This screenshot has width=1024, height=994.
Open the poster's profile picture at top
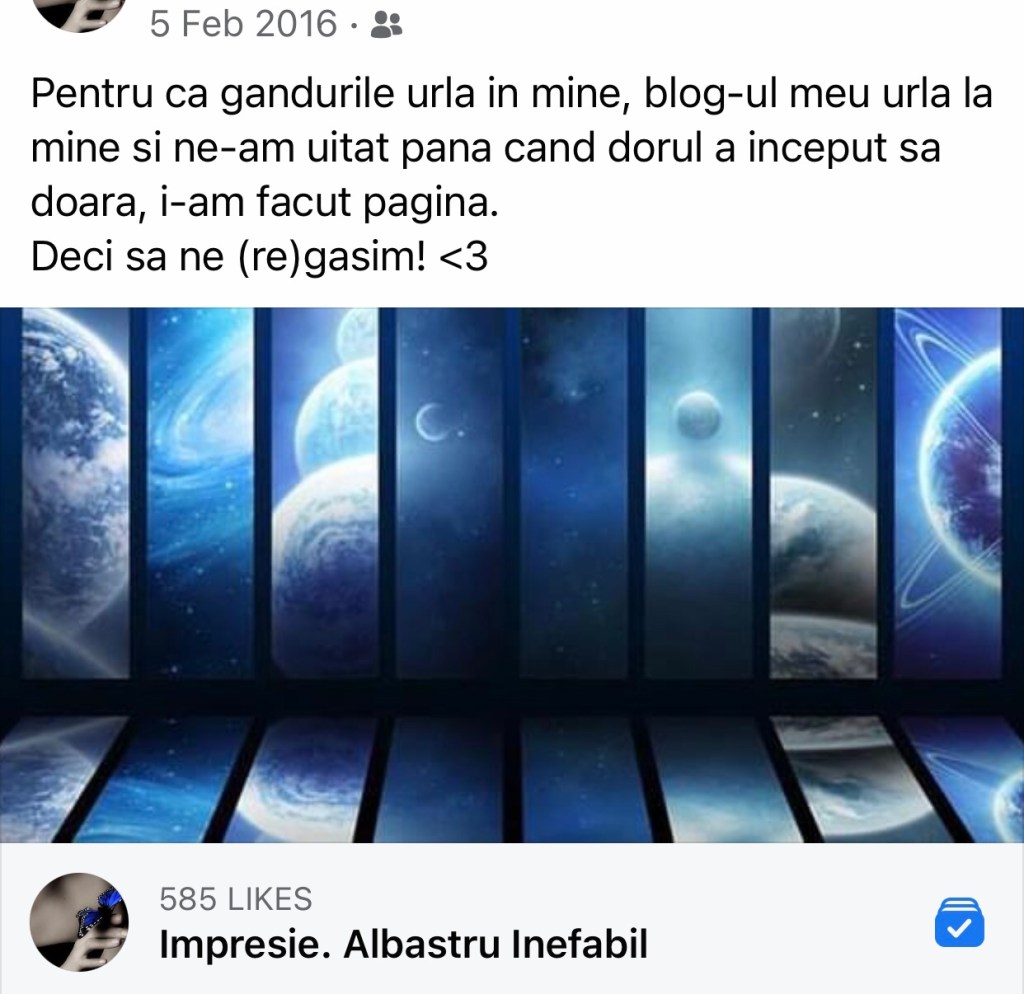coord(79,13)
